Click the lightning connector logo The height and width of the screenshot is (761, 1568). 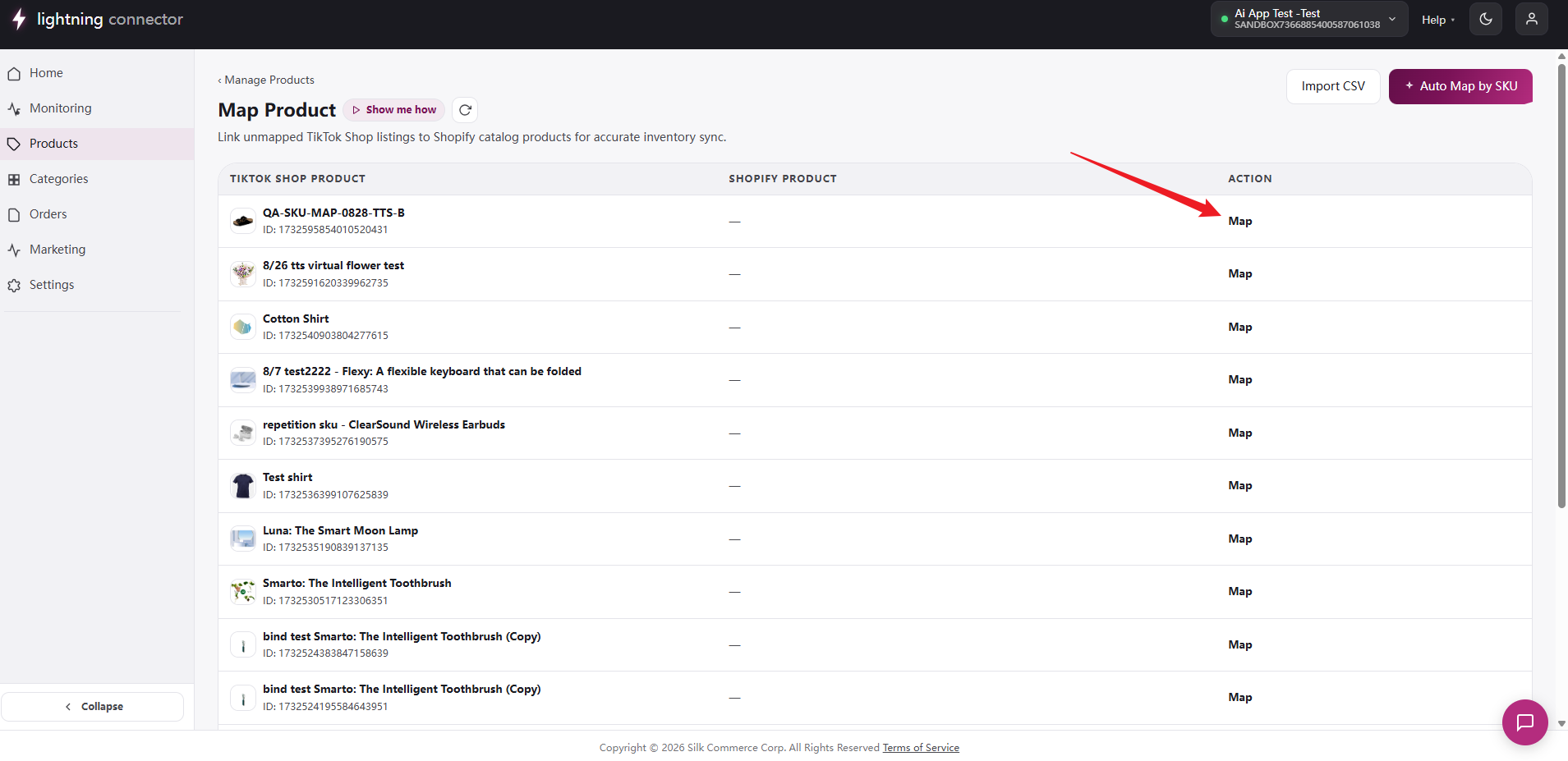[97, 19]
